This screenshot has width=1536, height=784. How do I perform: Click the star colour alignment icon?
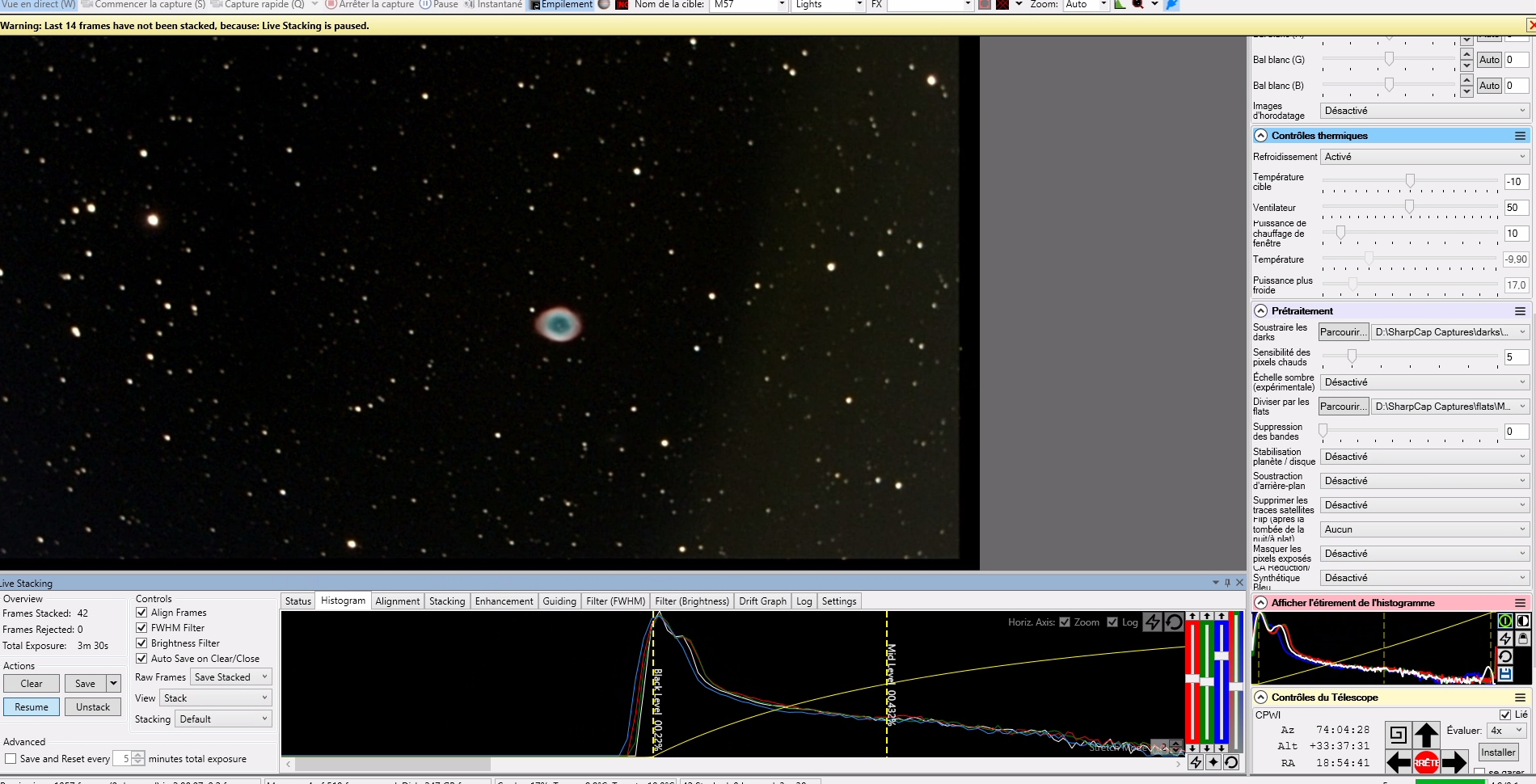1213,762
